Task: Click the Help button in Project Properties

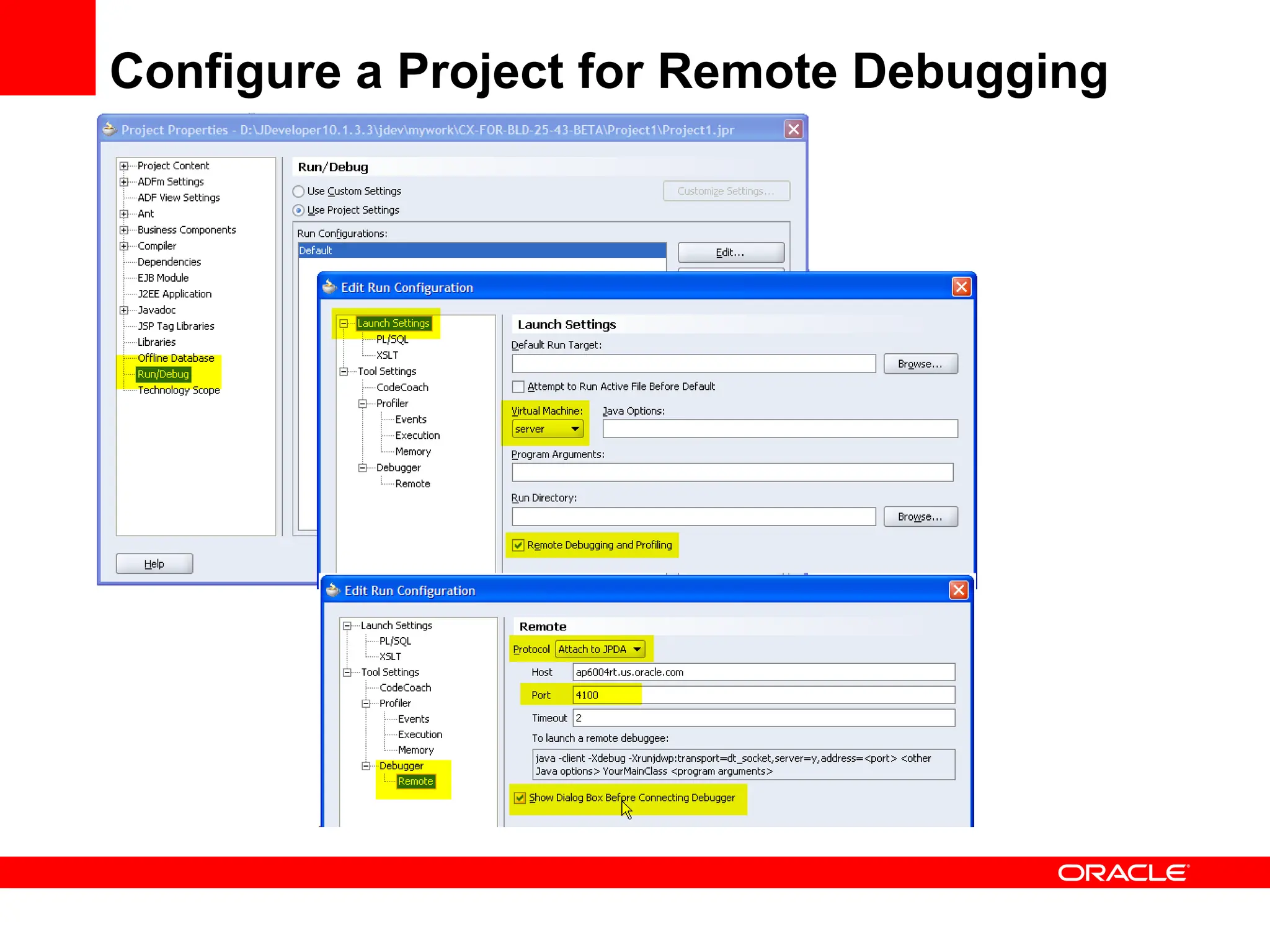Action: click(x=154, y=564)
